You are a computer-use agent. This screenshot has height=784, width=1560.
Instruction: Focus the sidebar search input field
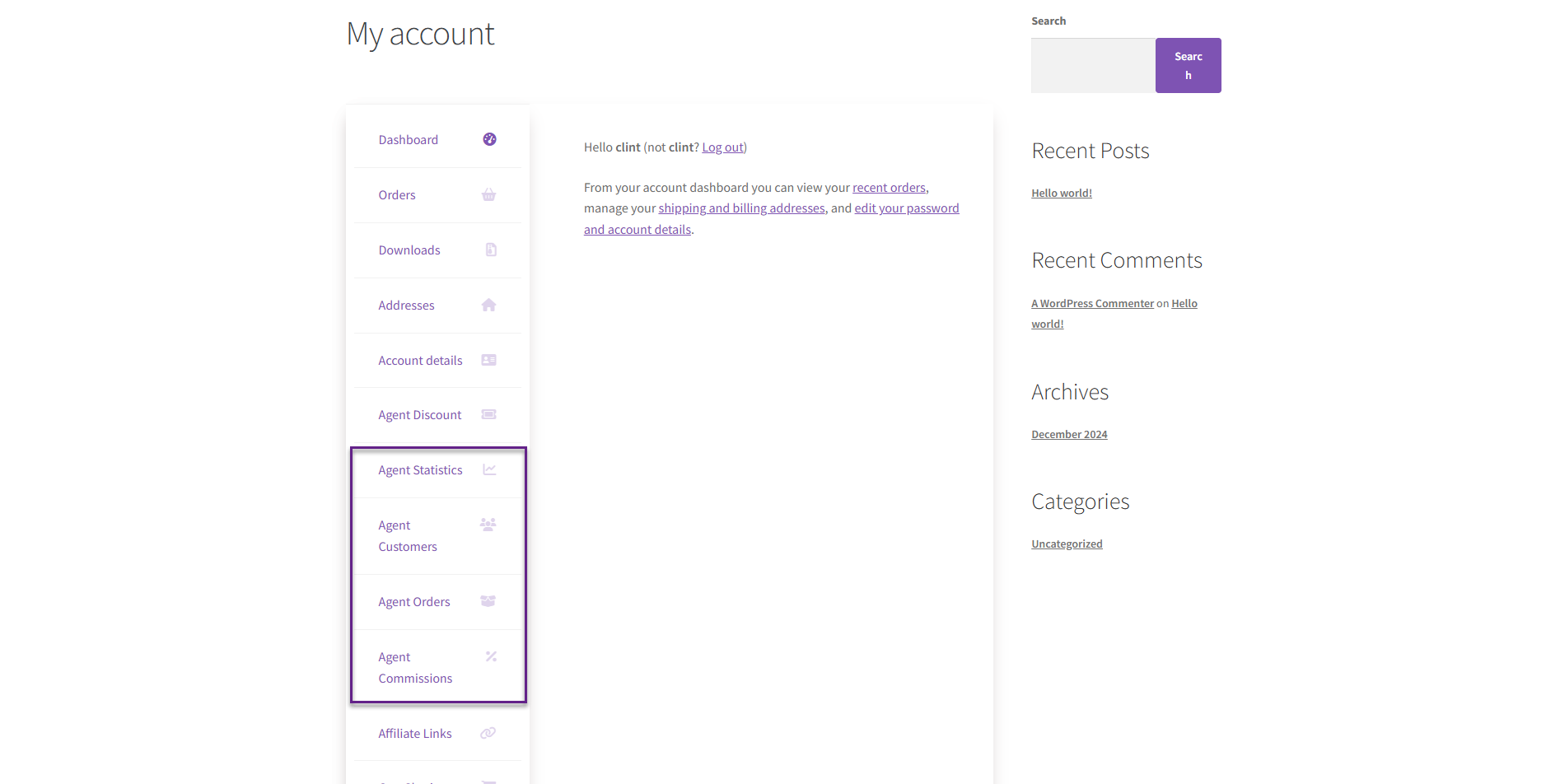pyautogui.click(x=1093, y=65)
